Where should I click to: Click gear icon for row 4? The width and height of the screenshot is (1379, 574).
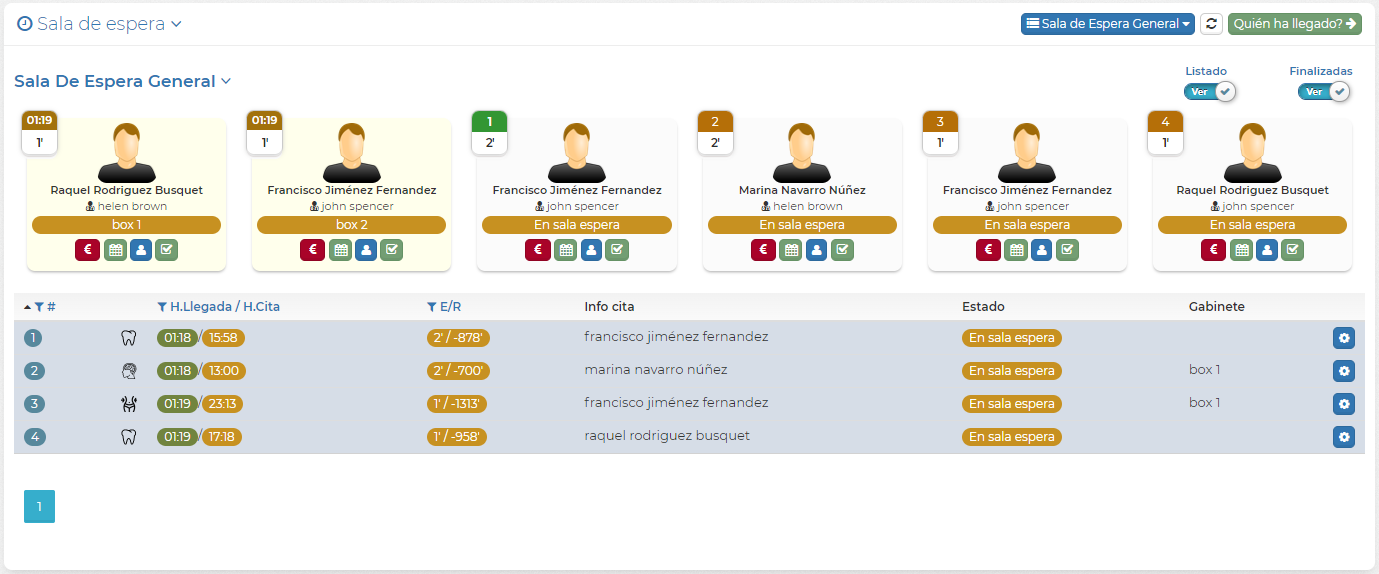pyautogui.click(x=1343, y=437)
